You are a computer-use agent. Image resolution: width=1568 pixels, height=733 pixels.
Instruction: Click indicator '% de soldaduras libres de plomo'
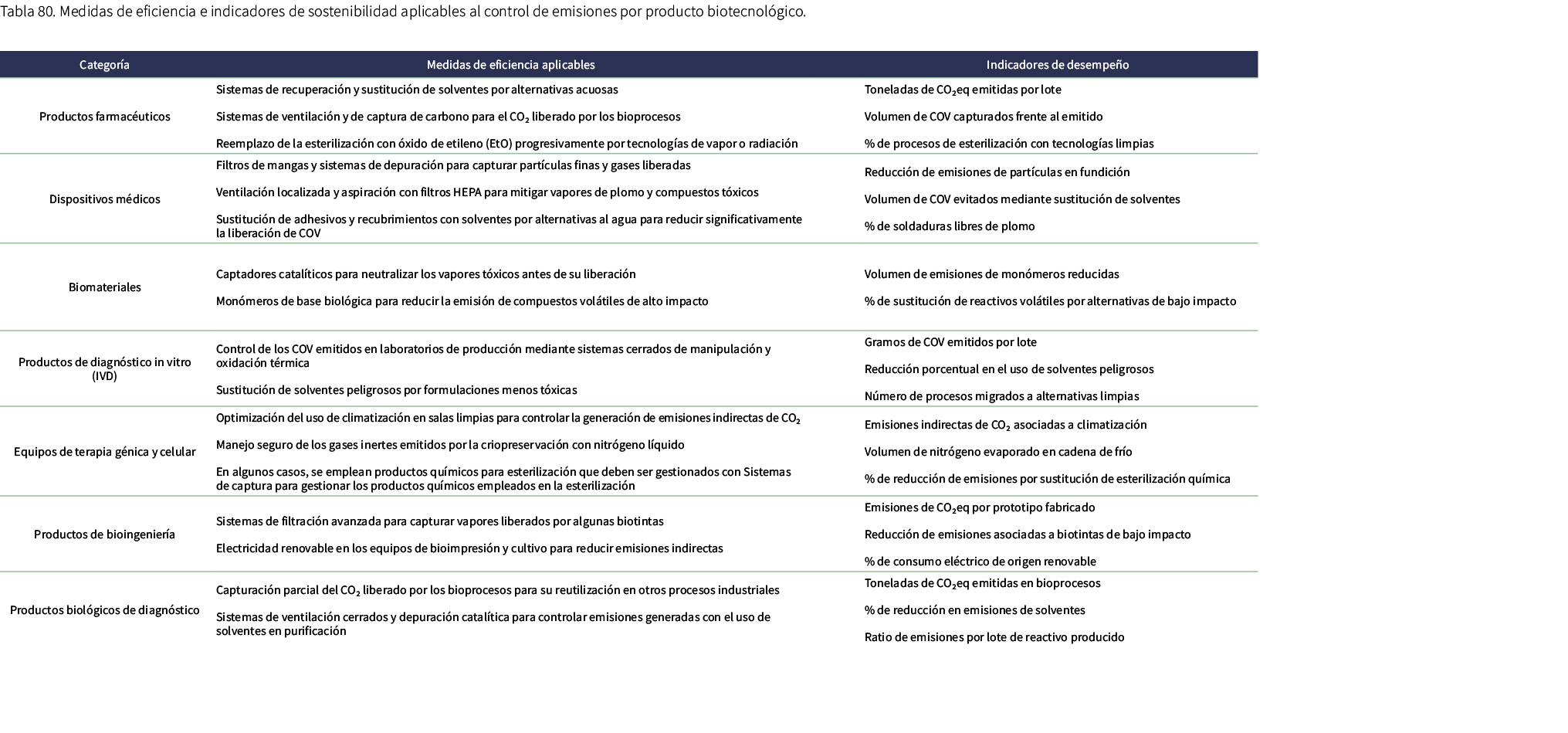click(950, 226)
